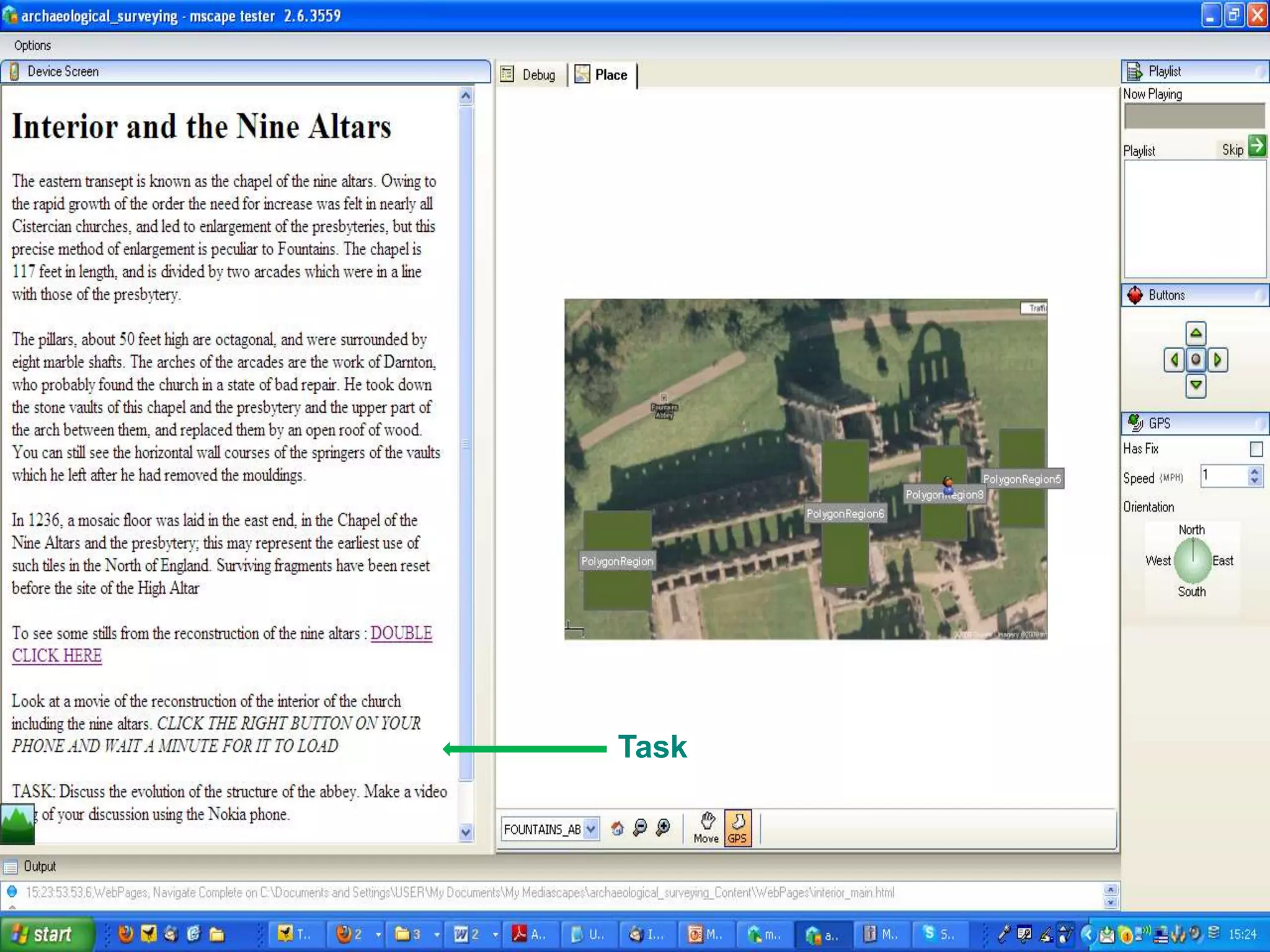Click the Now Playing display field

1194,116
